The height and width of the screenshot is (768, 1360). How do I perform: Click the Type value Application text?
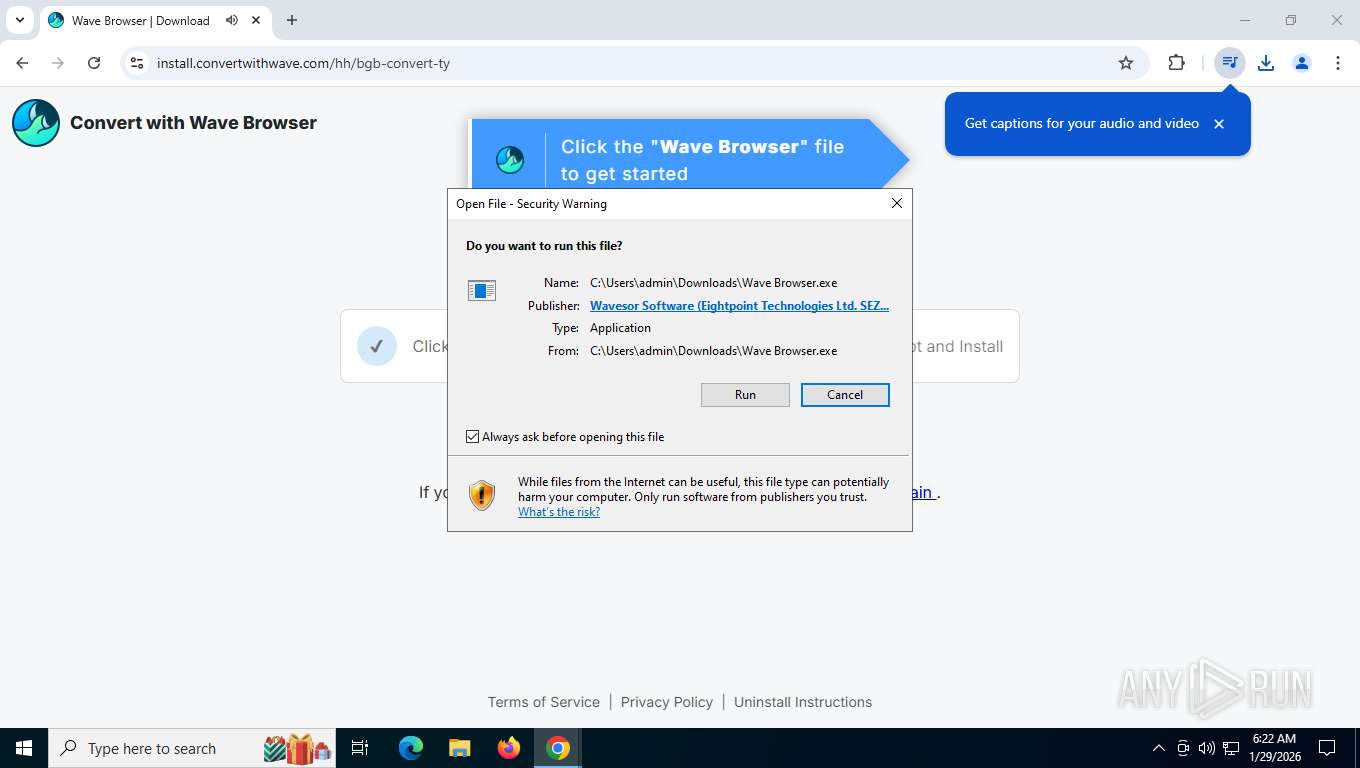coord(620,328)
